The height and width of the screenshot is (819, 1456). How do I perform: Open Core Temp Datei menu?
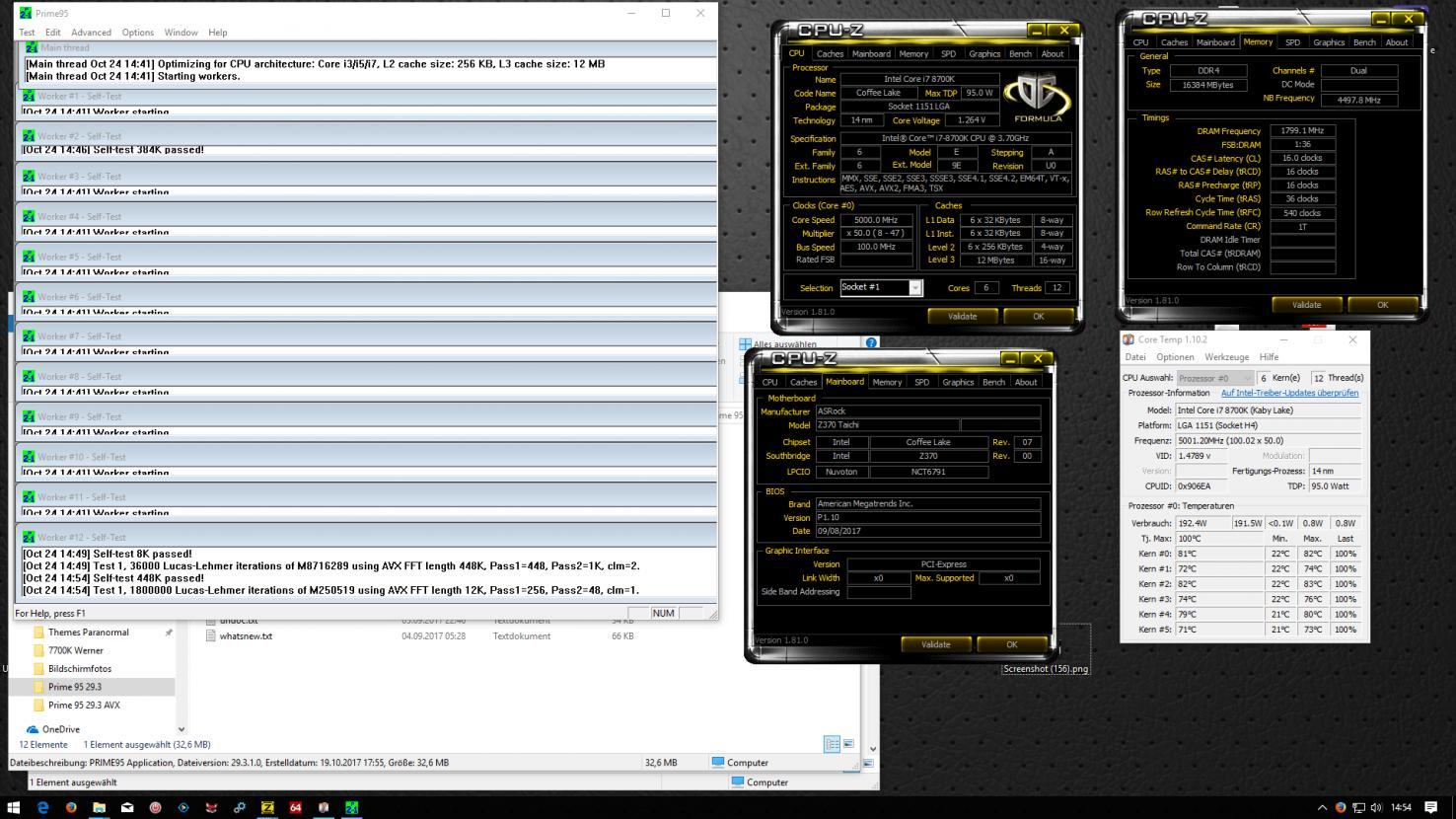tap(1135, 357)
